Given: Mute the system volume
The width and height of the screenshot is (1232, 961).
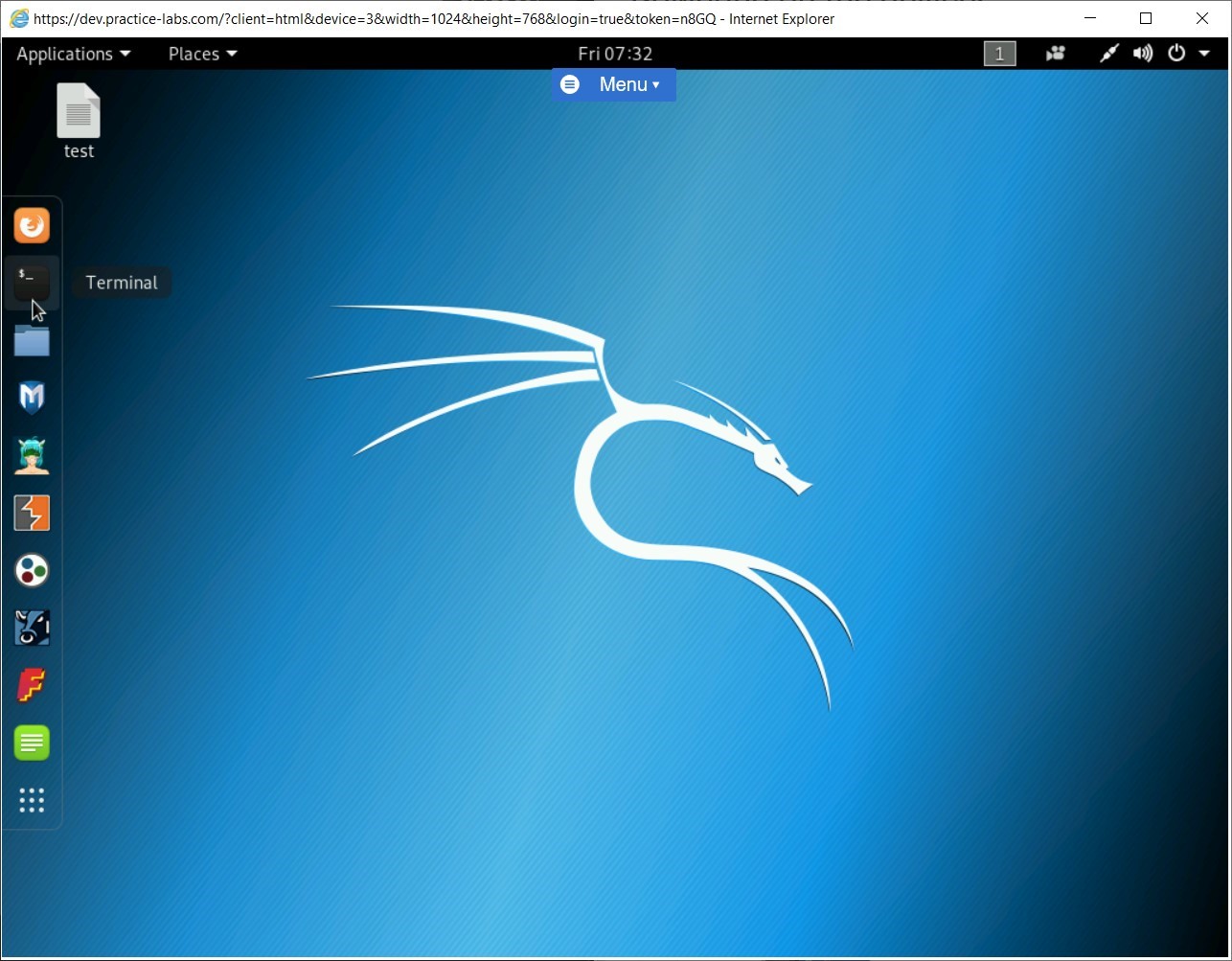Looking at the screenshot, I should coord(1143,54).
